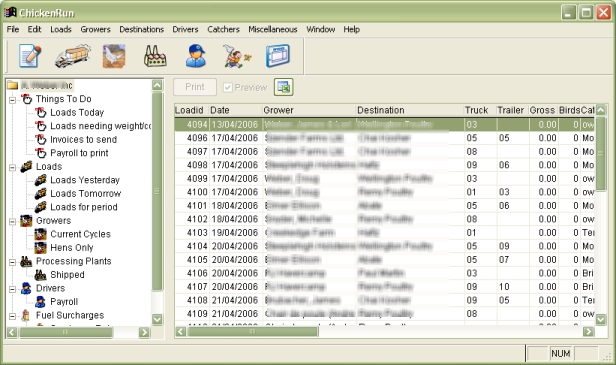616x365 pixels.
Task: Open the Destinations menu
Action: (x=141, y=29)
